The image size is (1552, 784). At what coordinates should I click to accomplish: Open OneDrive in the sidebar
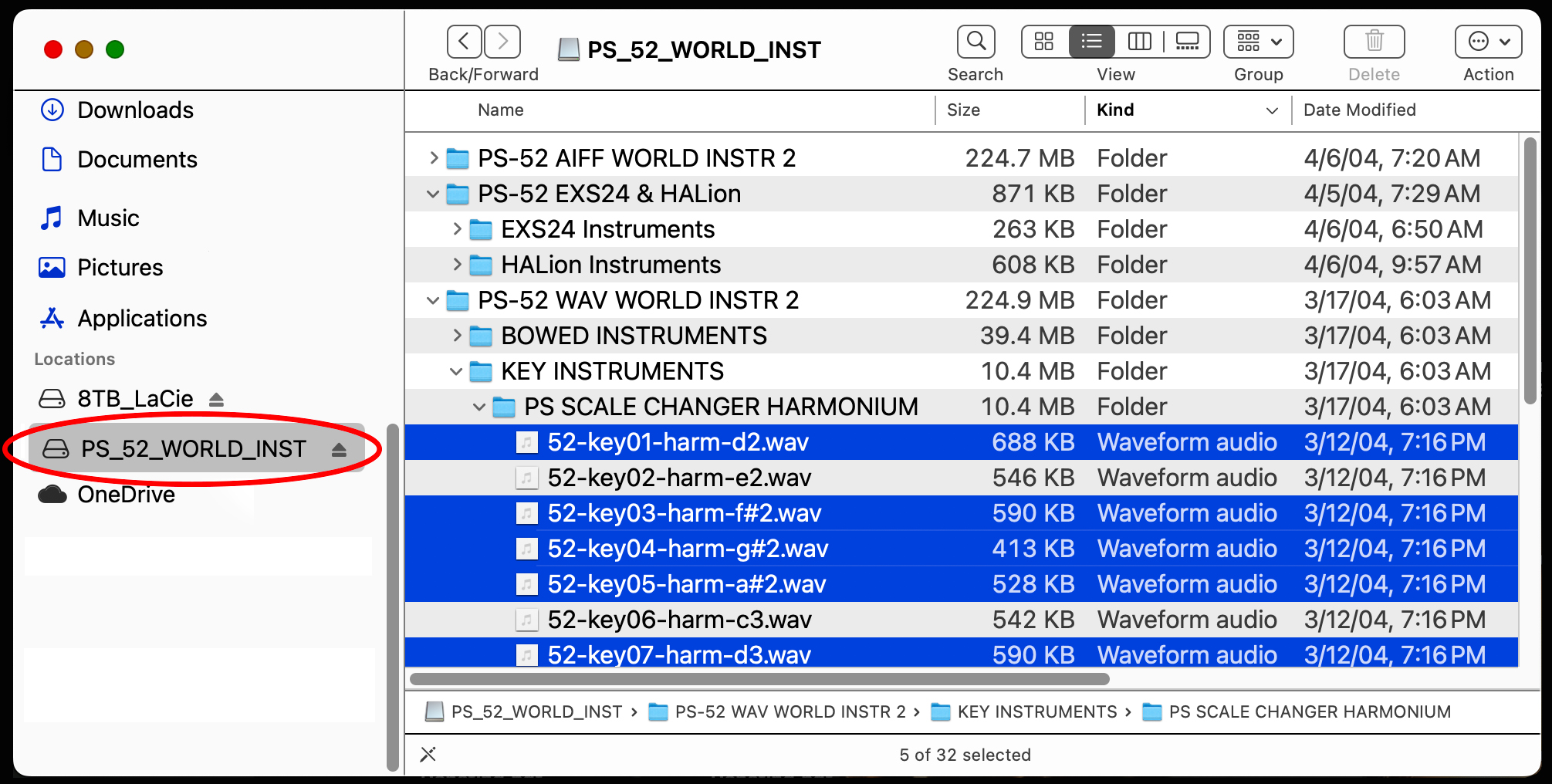click(107, 495)
